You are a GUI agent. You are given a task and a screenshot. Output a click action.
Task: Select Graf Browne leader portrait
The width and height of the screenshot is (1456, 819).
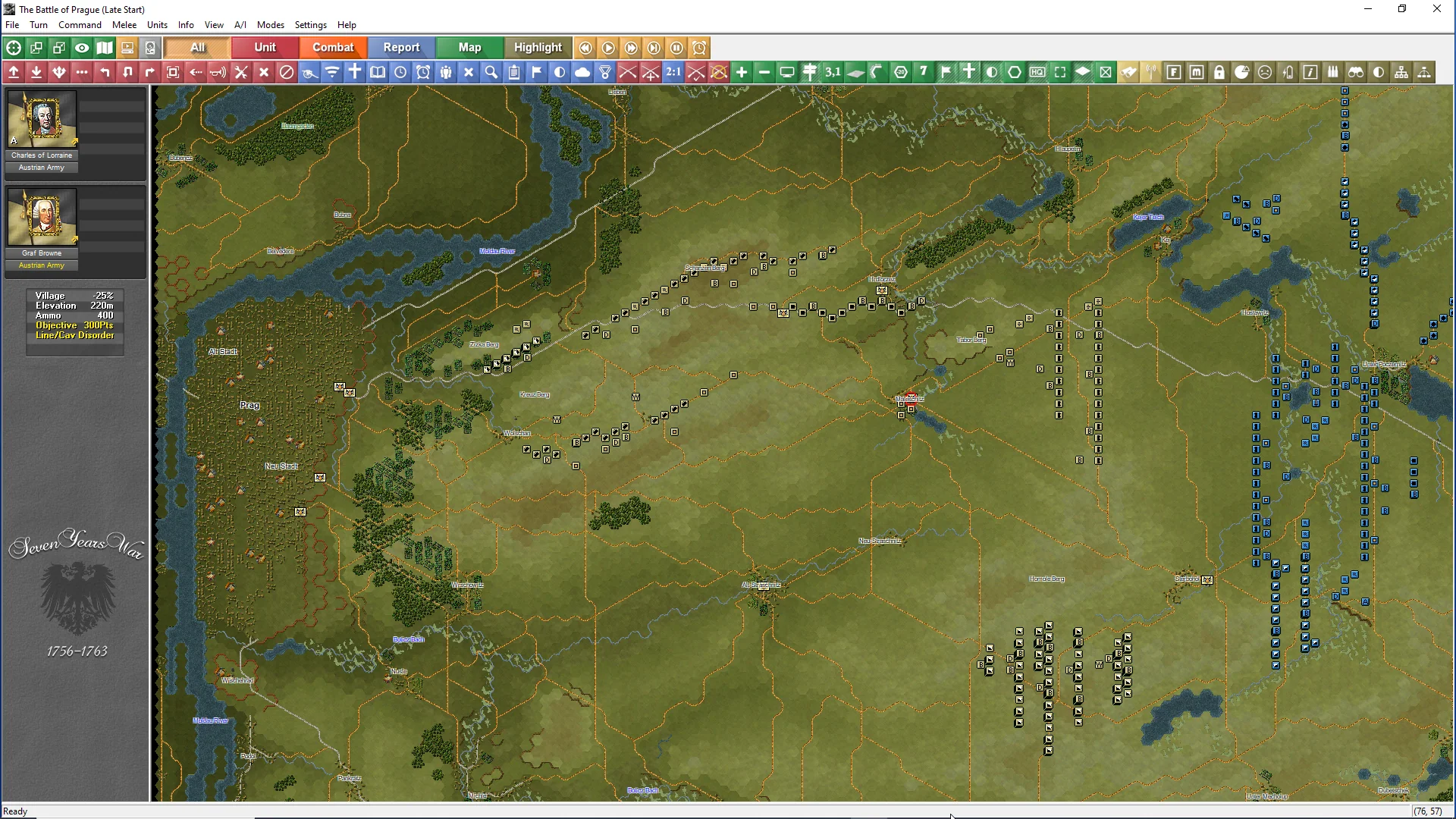[42, 218]
